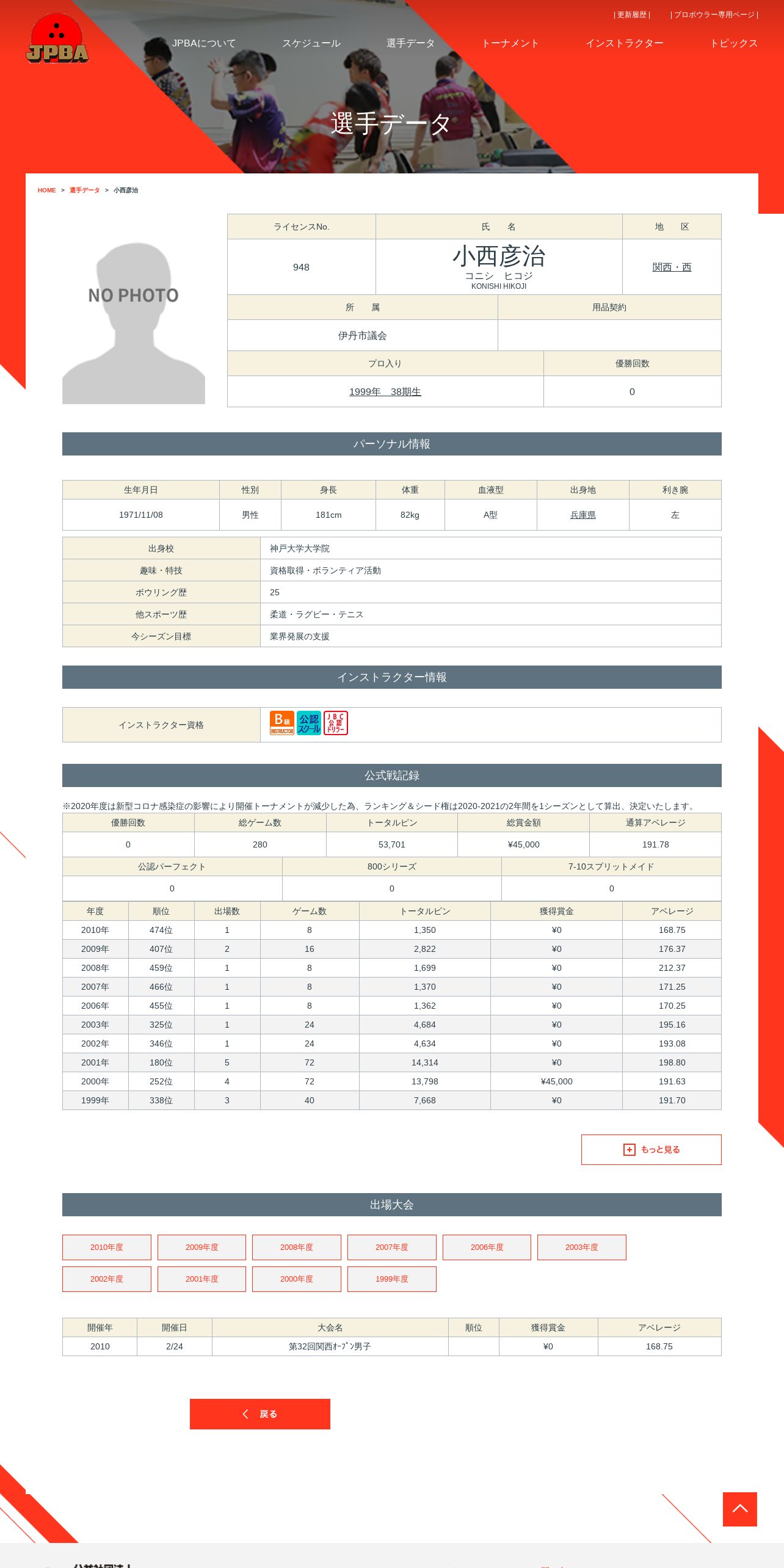Click the B級 instructor badge icon
This screenshot has width=784, height=1568.
(x=282, y=723)
